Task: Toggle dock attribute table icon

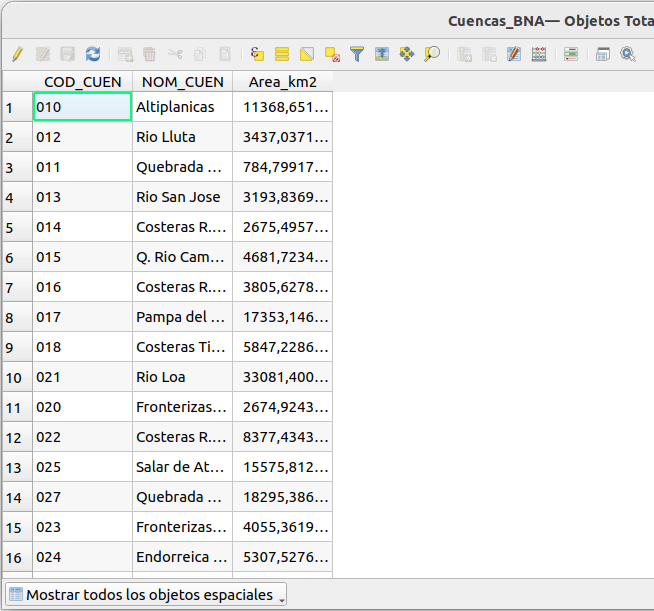Action: coord(603,54)
